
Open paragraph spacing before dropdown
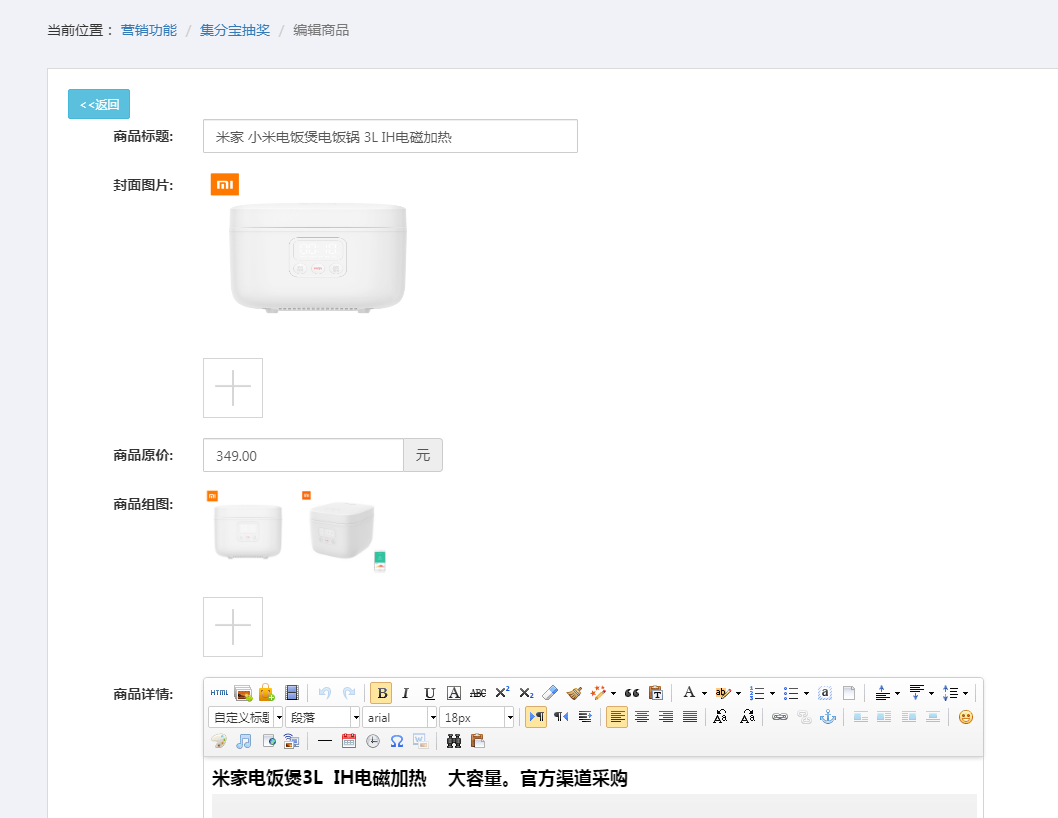tap(897, 693)
